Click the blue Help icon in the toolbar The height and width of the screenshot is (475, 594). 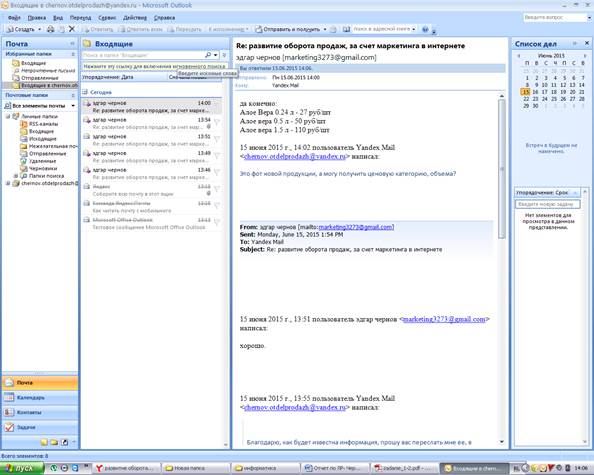tap(425, 29)
